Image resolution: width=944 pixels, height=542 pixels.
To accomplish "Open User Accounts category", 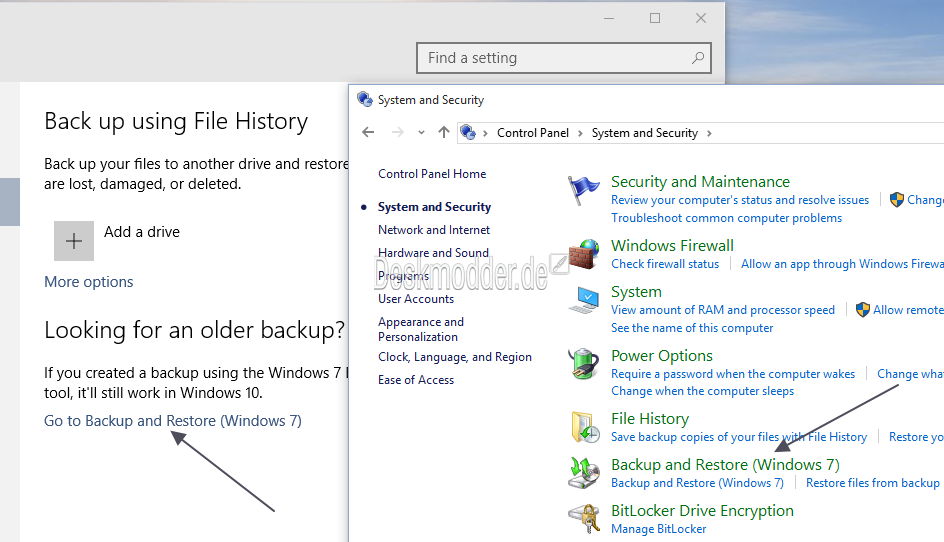I will [x=416, y=299].
